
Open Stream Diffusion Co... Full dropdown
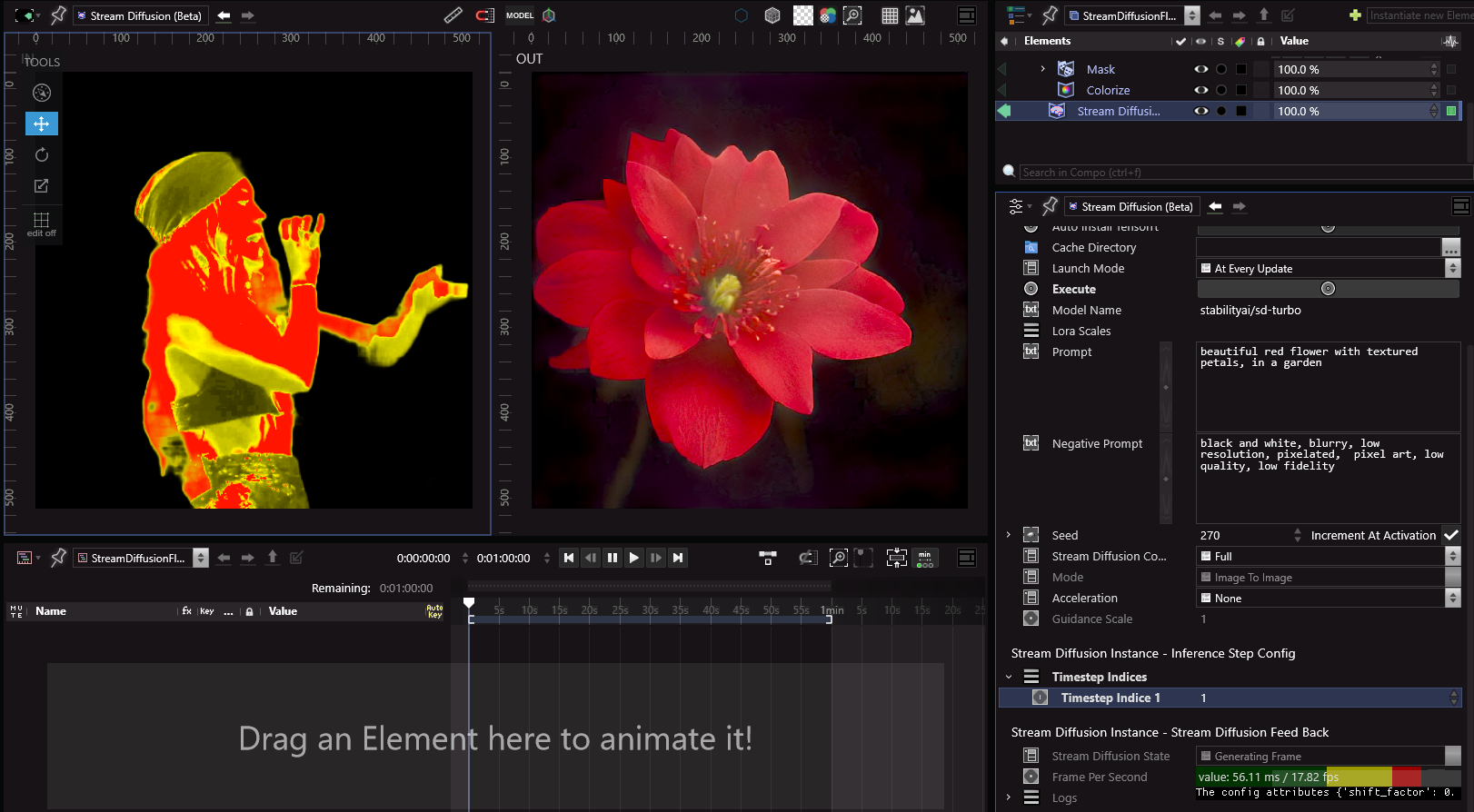coord(1329,556)
